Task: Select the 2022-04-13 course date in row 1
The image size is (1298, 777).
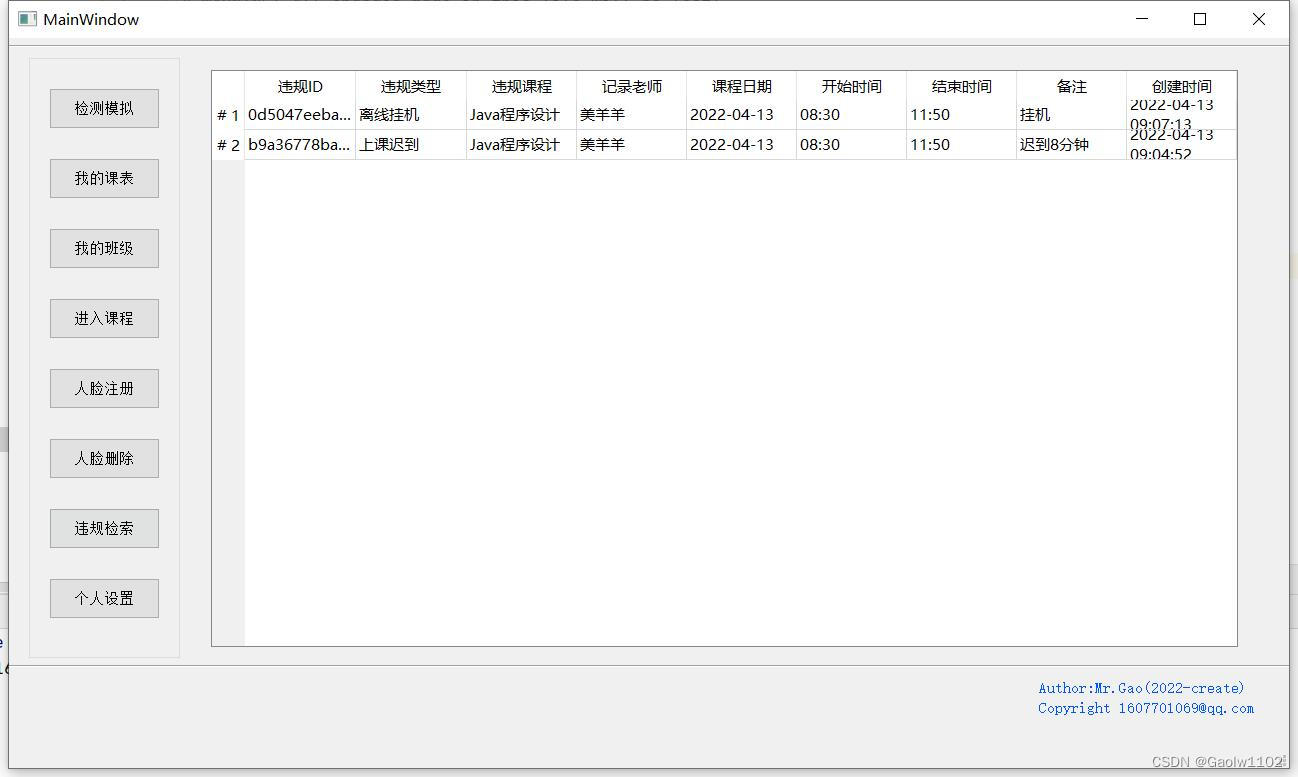Action: click(741, 115)
